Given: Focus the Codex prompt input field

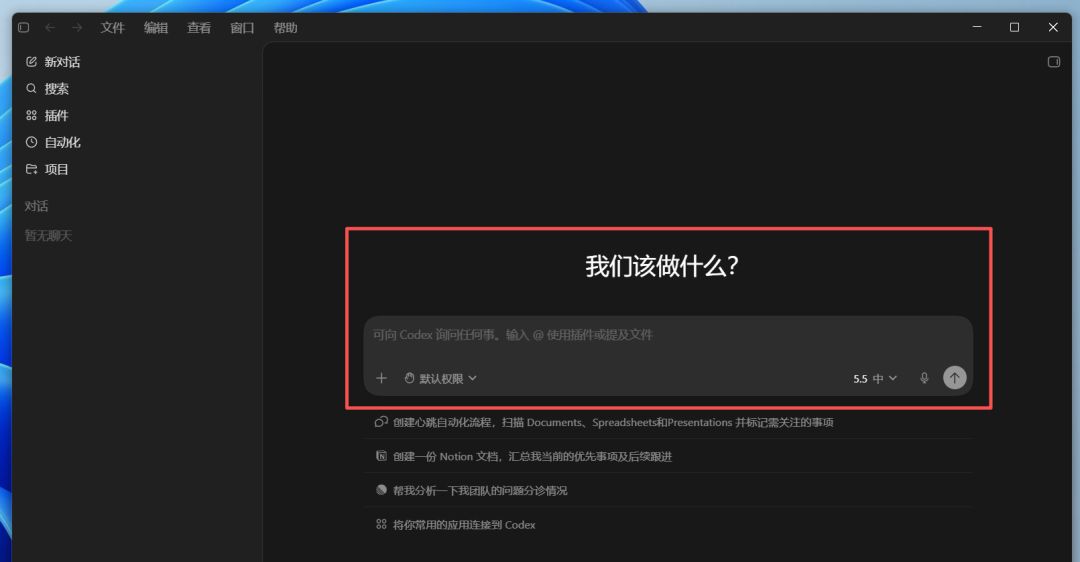Looking at the screenshot, I should click(x=668, y=335).
